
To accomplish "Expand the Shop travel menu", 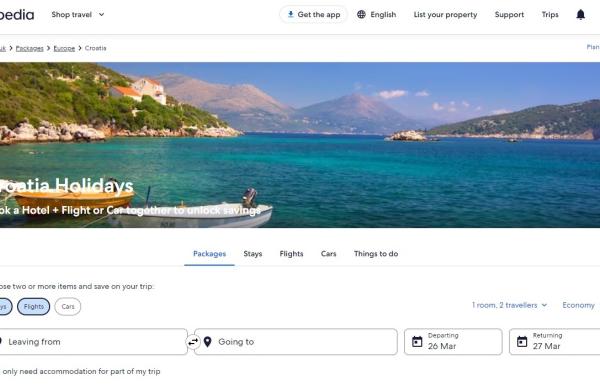I will 78,15.
